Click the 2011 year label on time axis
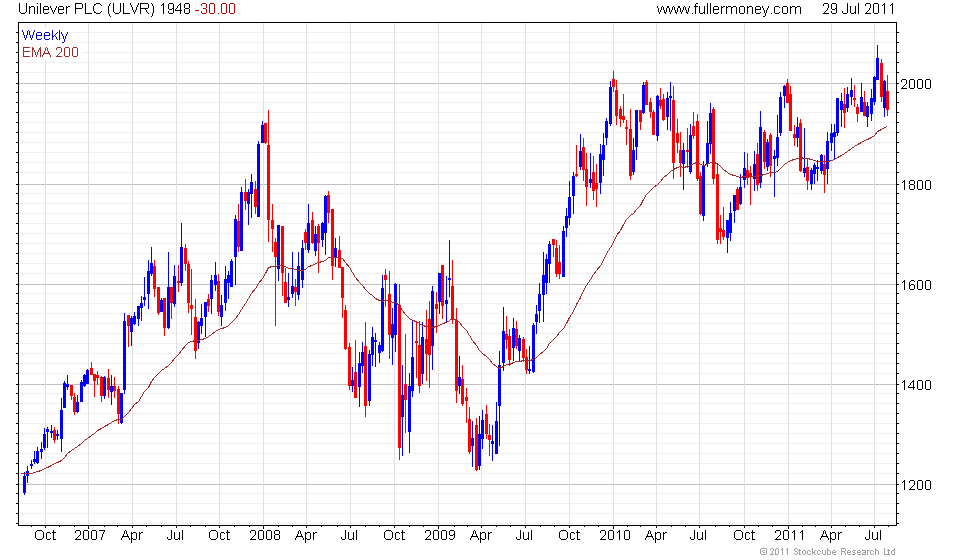This screenshot has width=980, height=560. point(789,536)
